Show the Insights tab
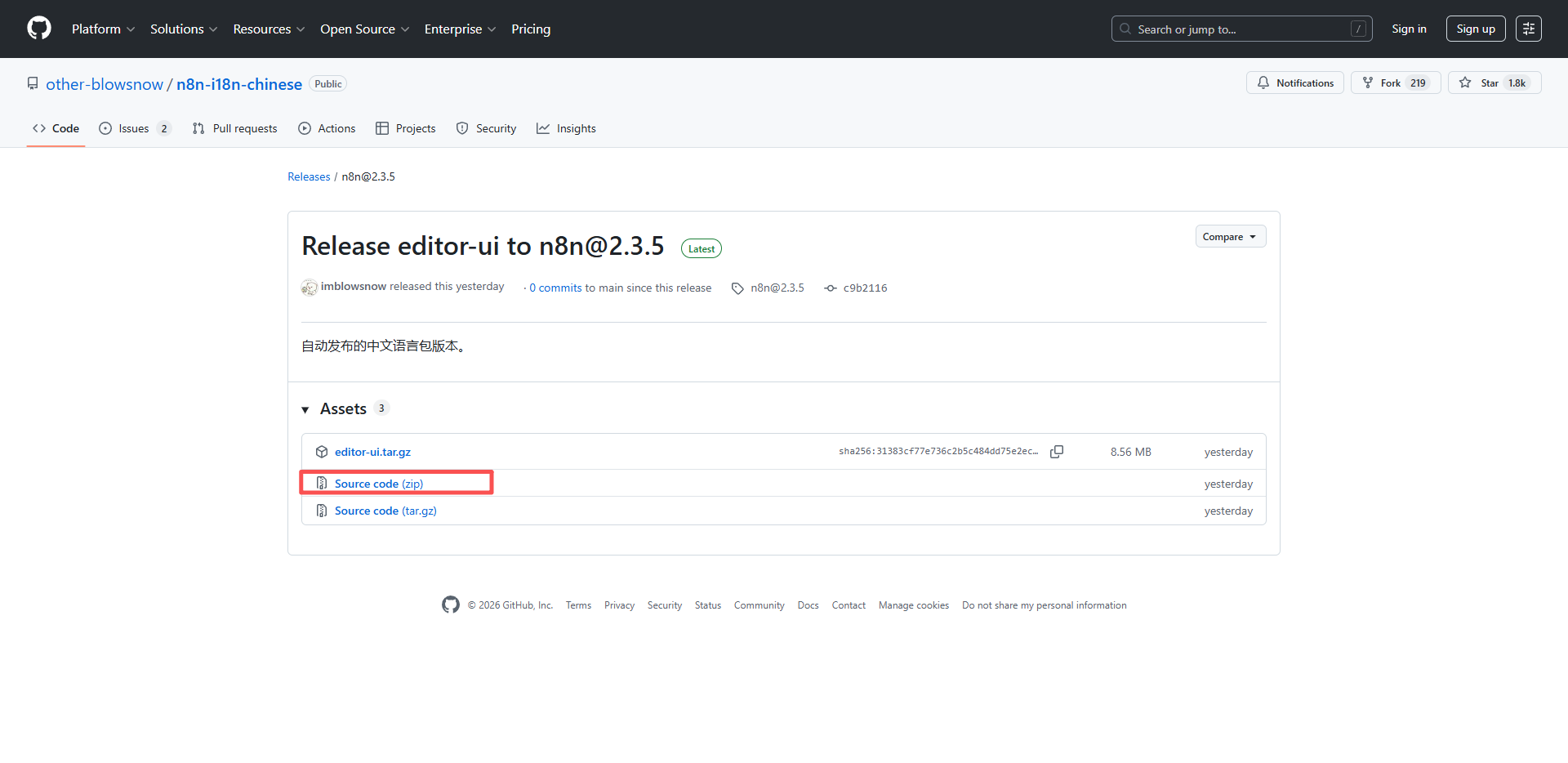Screen dimensions: 1568x763 [566, 128]
